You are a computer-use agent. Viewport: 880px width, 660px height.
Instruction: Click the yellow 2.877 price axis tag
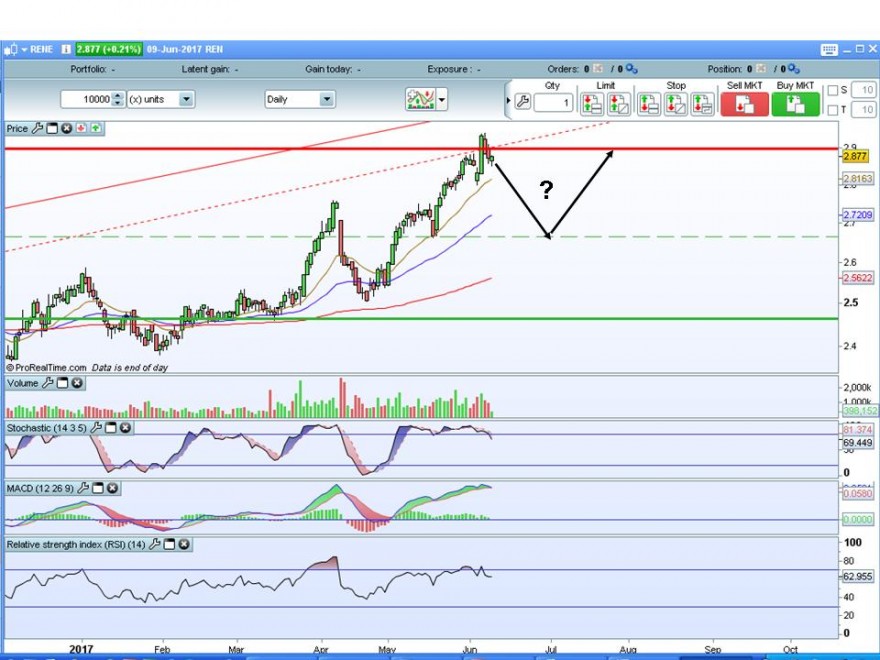coord(855,157)
